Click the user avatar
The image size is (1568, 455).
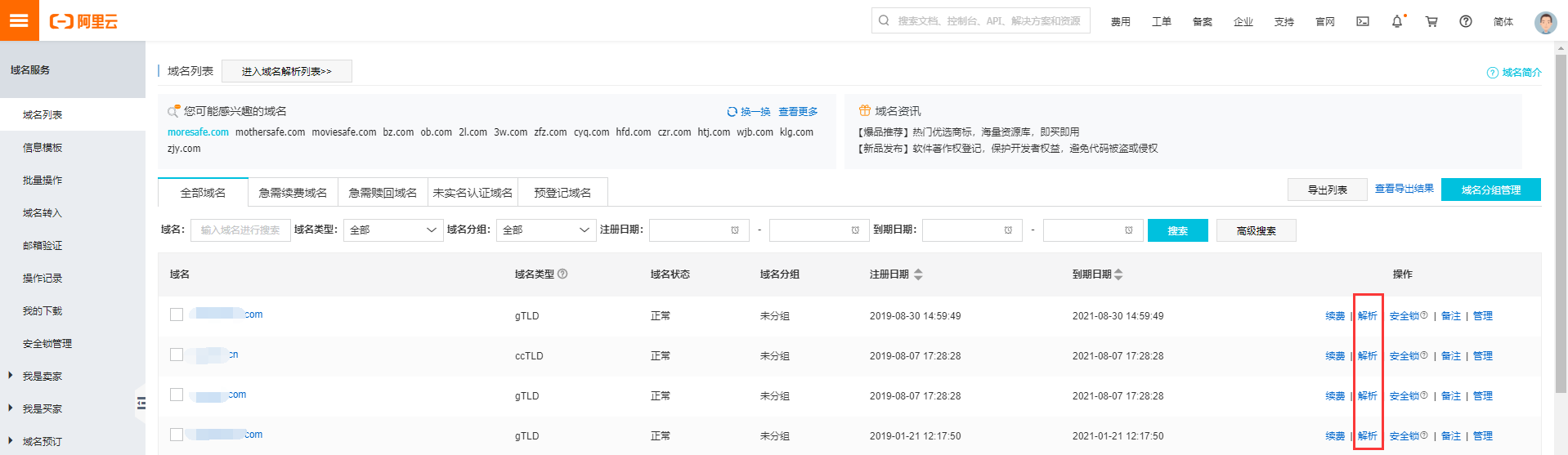pyautogui.click(x=1545, y=22)
